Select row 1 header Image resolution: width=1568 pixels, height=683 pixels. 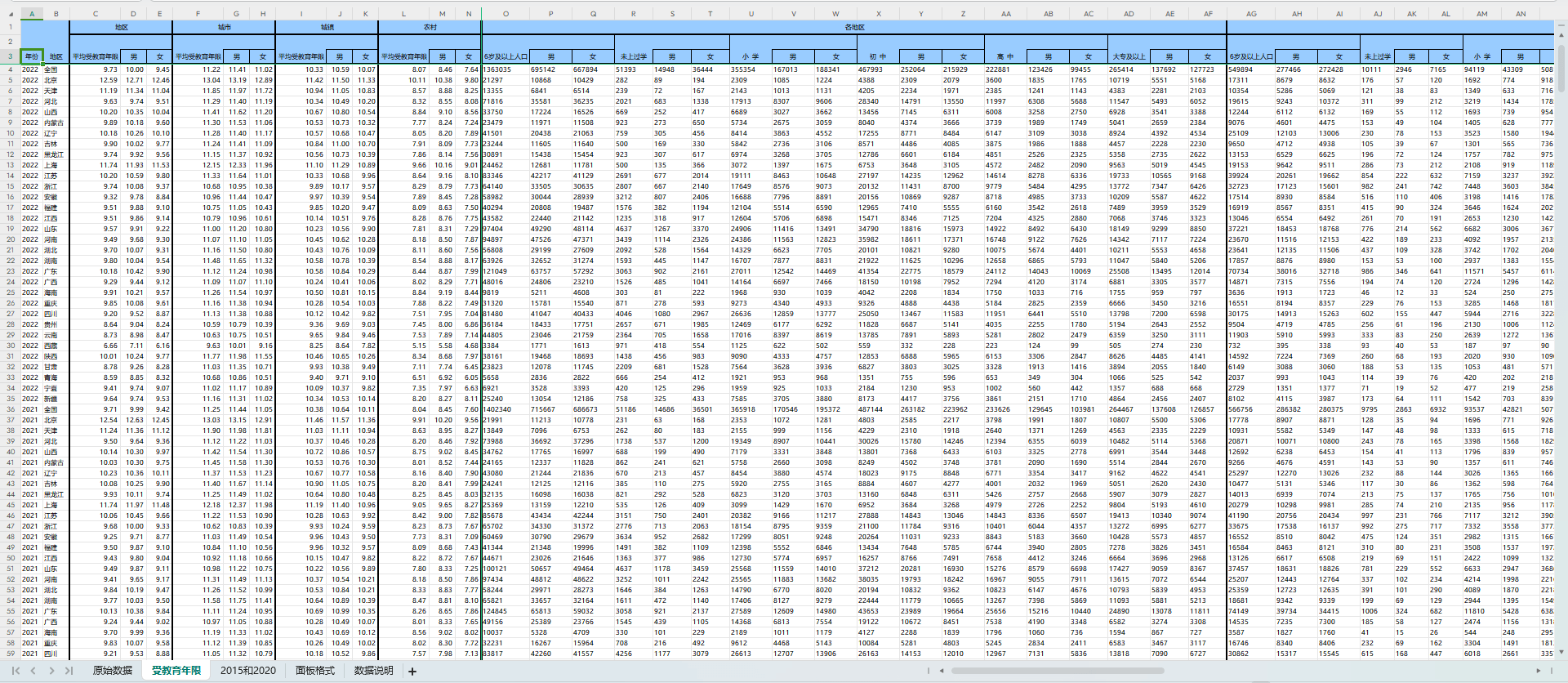(10, 28)
